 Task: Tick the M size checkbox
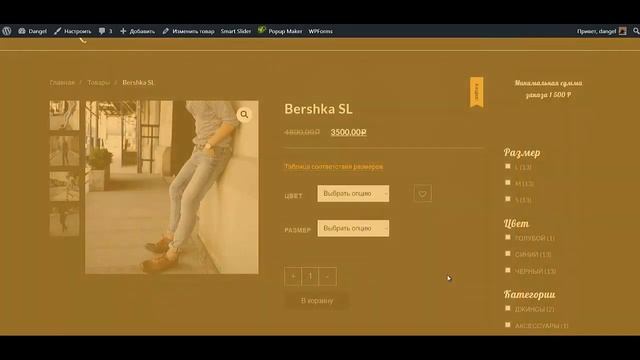(x=508, y=182)
